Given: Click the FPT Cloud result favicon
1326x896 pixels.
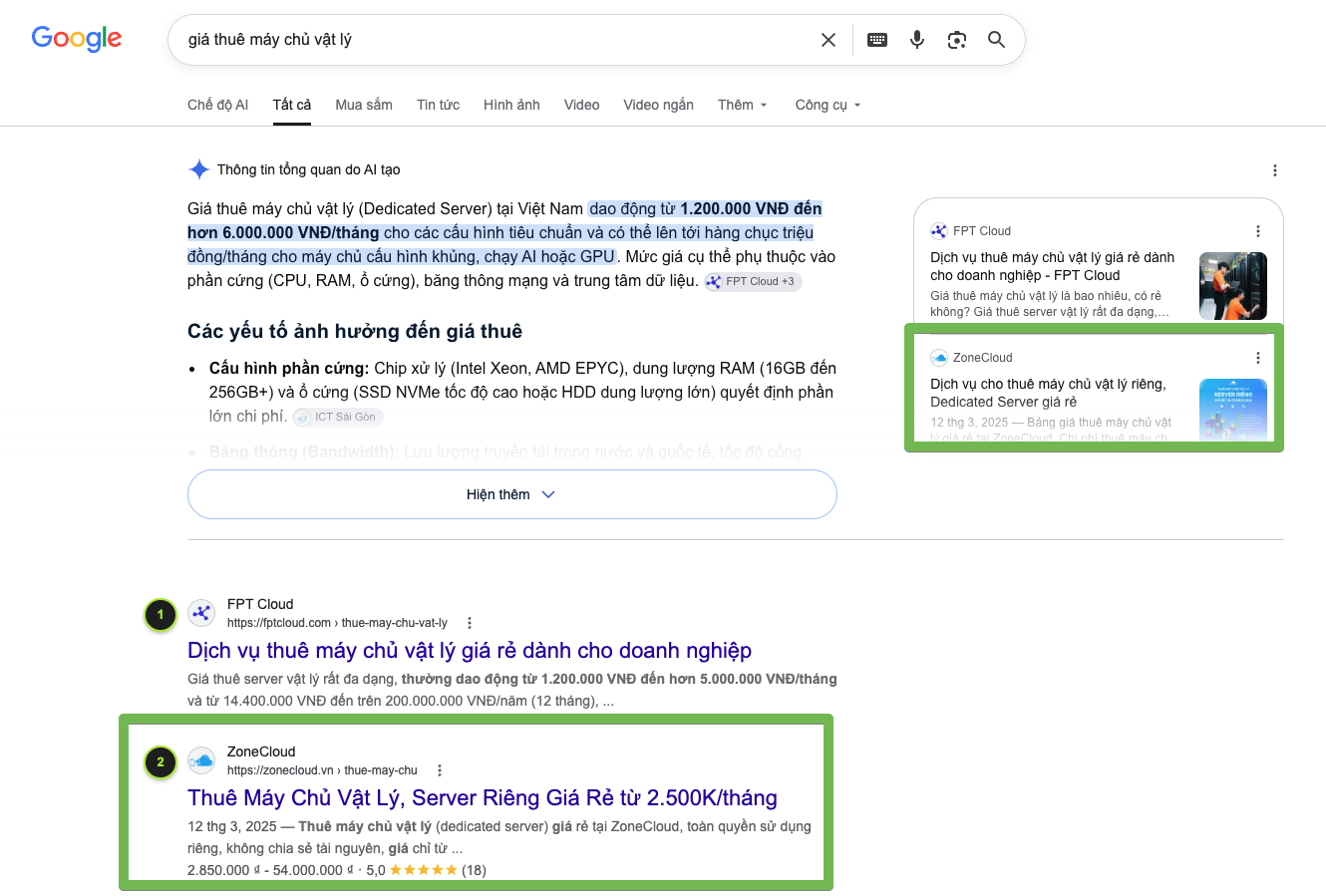Looking at the screenshot, I should [201, 613].
